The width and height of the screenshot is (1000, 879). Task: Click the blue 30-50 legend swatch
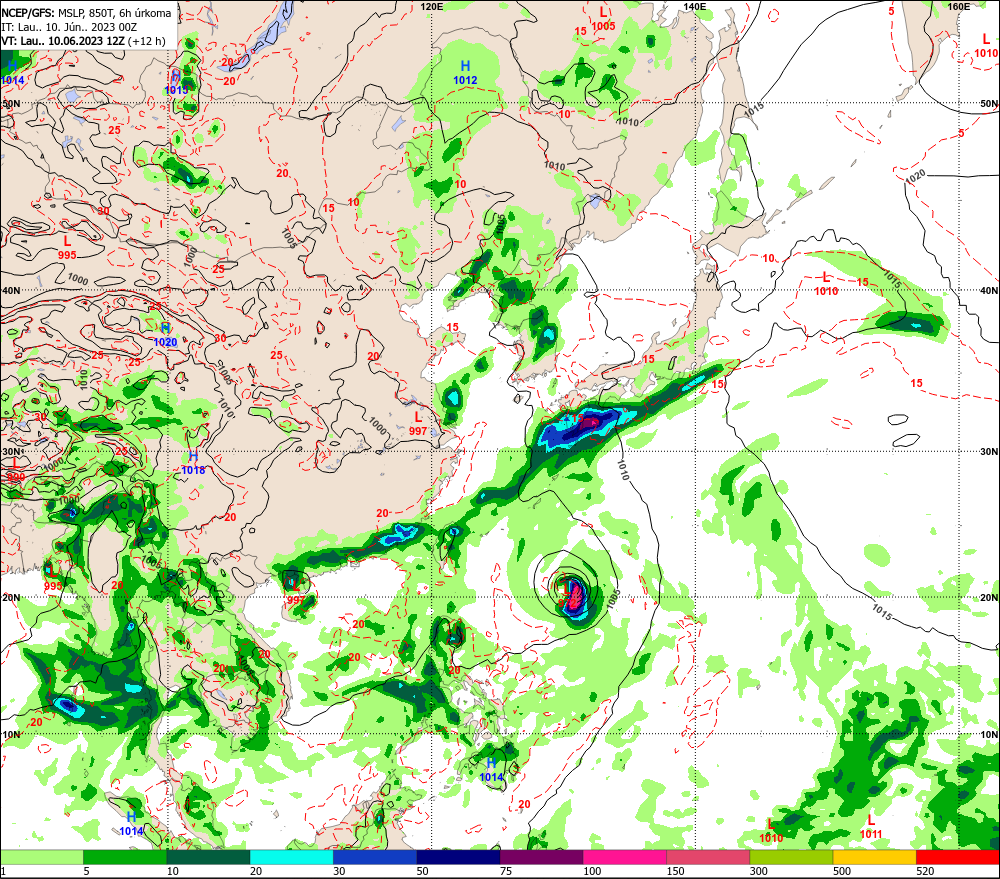point(375,857)
